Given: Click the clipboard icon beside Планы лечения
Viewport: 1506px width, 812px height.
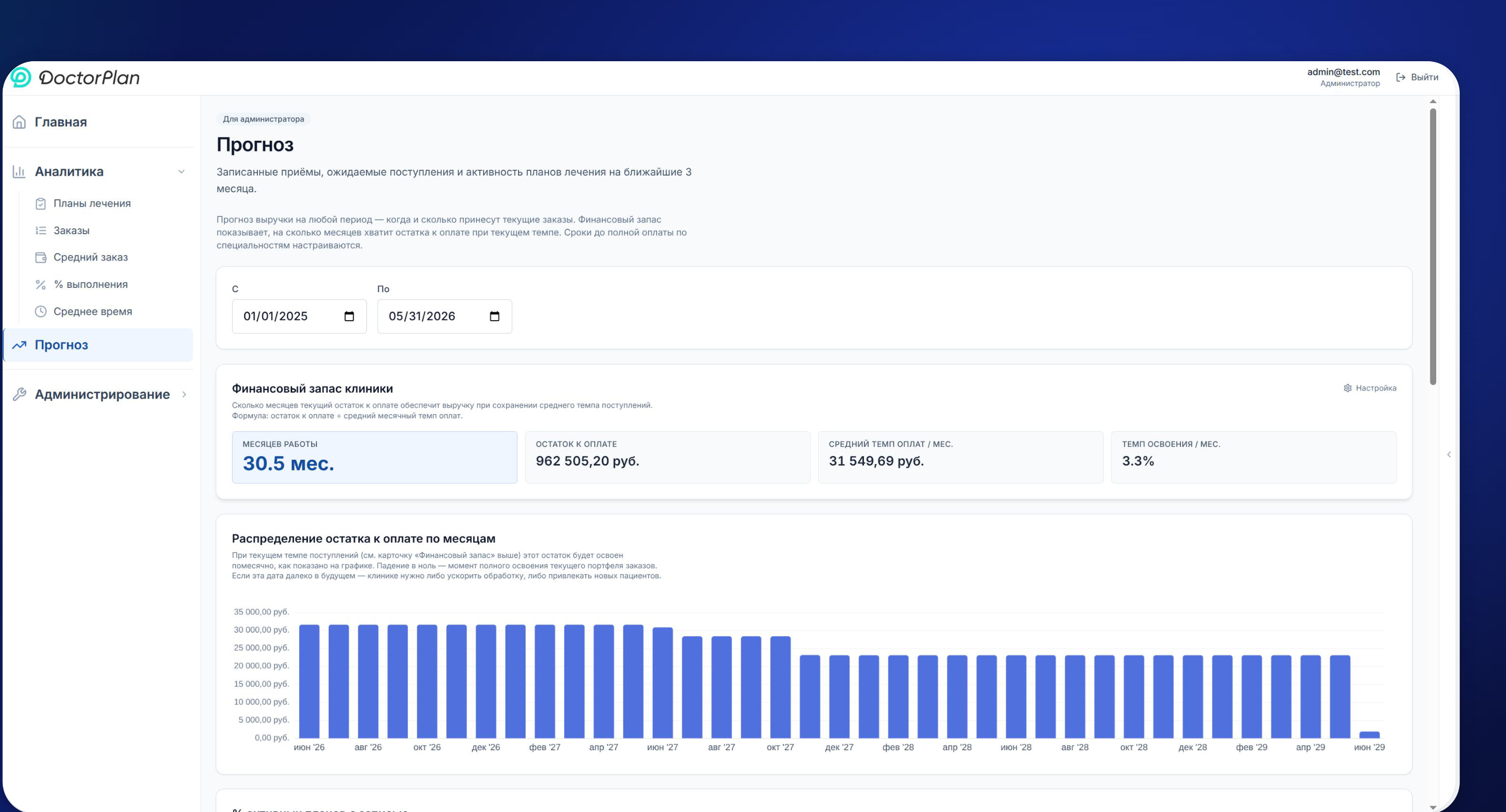Looking at the screenshot, I should (x=40, y=204).
